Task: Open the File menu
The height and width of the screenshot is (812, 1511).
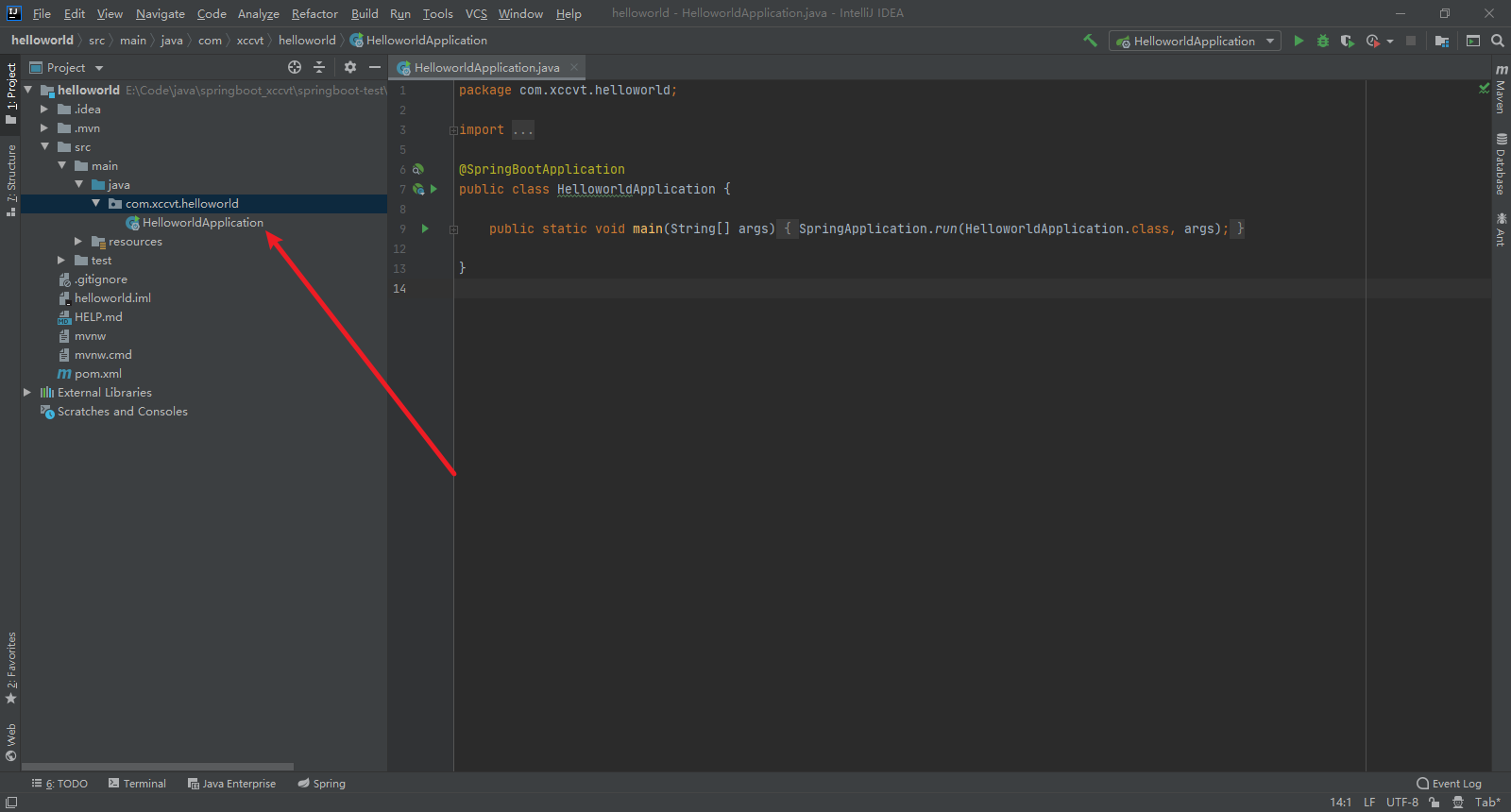Action: pyautogui.click(x=42, y=13)
